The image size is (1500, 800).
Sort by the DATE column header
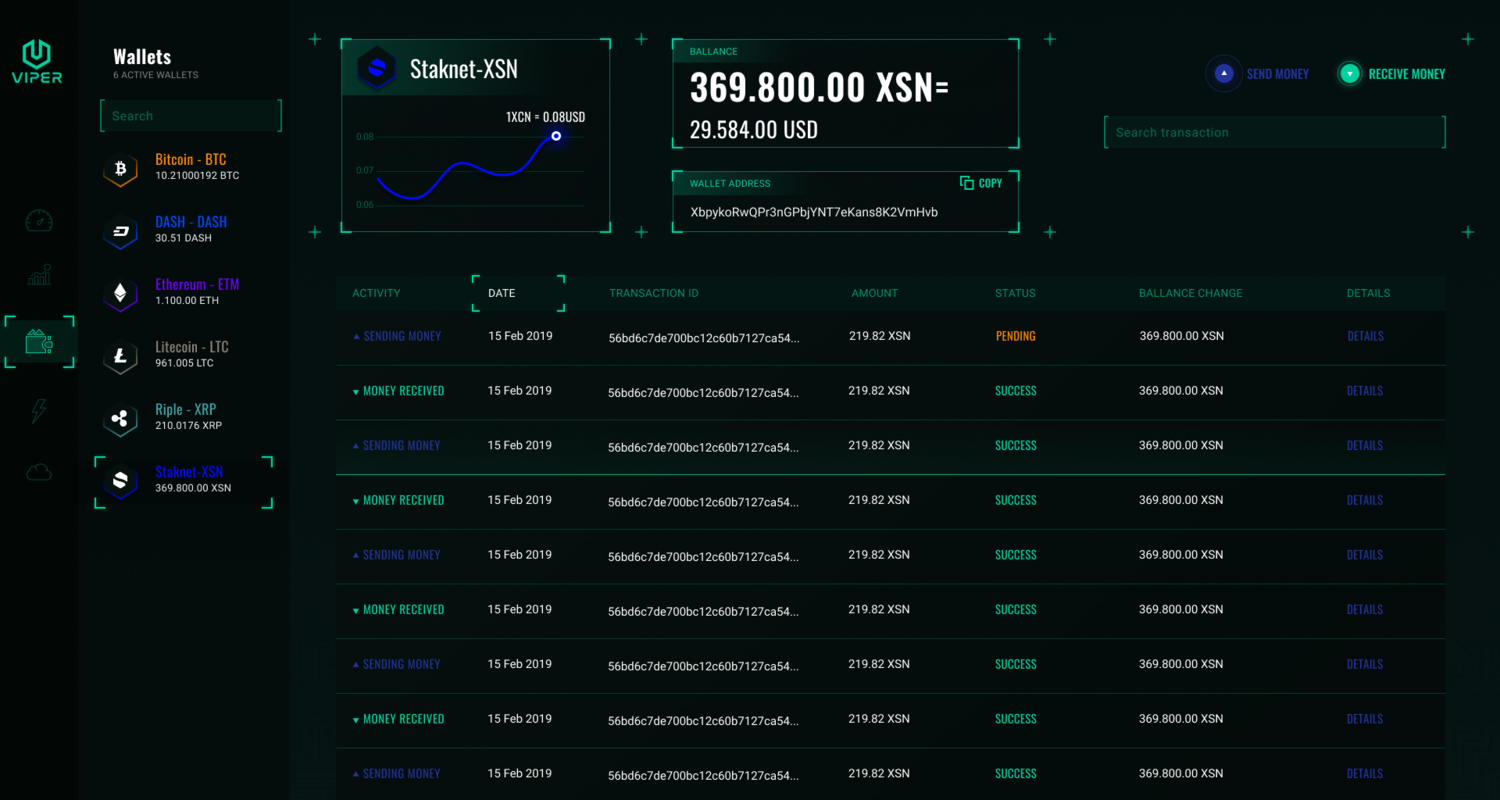click(x=502, y=293)
